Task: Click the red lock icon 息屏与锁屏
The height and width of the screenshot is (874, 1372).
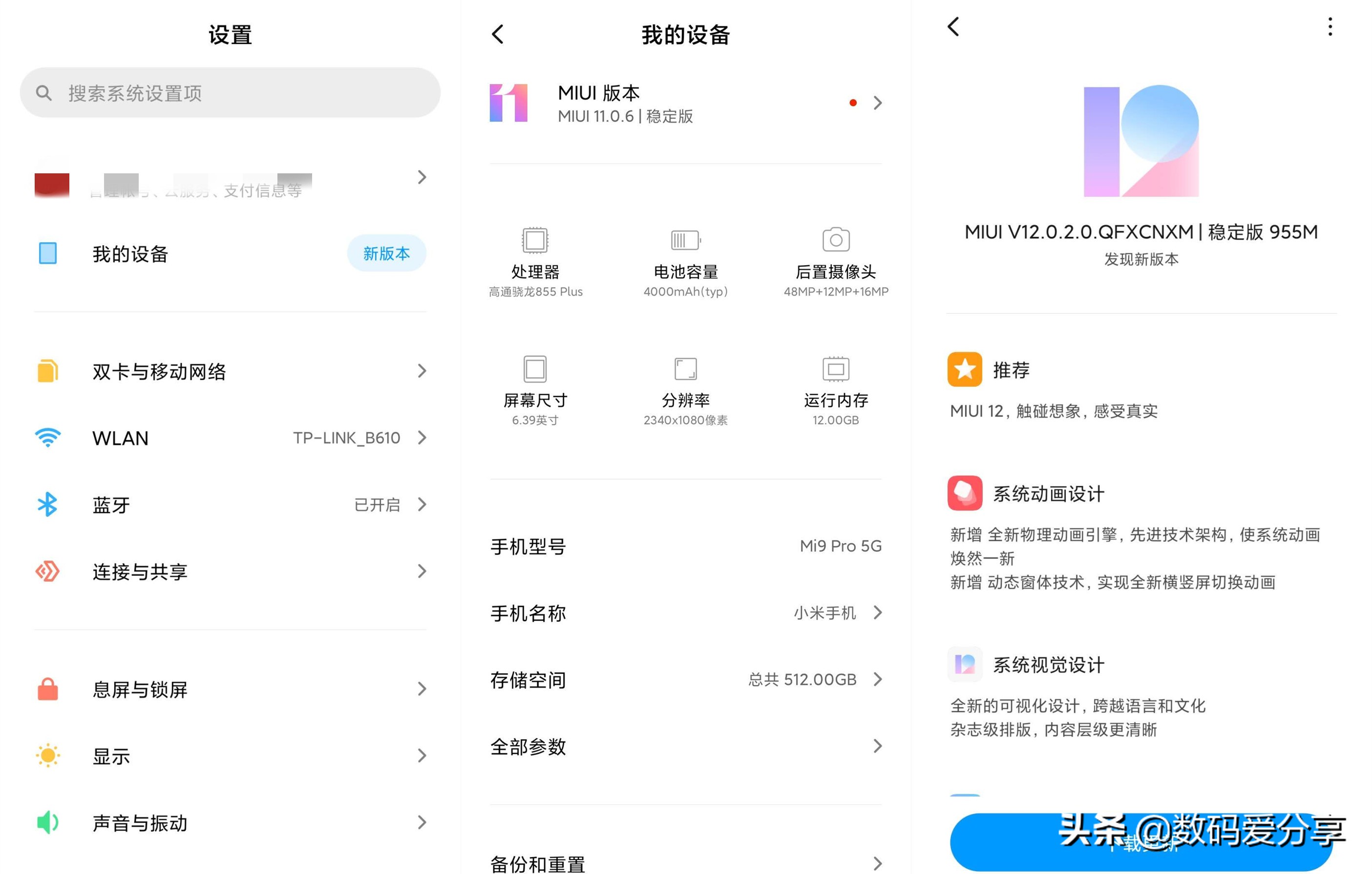Action: 48,689
